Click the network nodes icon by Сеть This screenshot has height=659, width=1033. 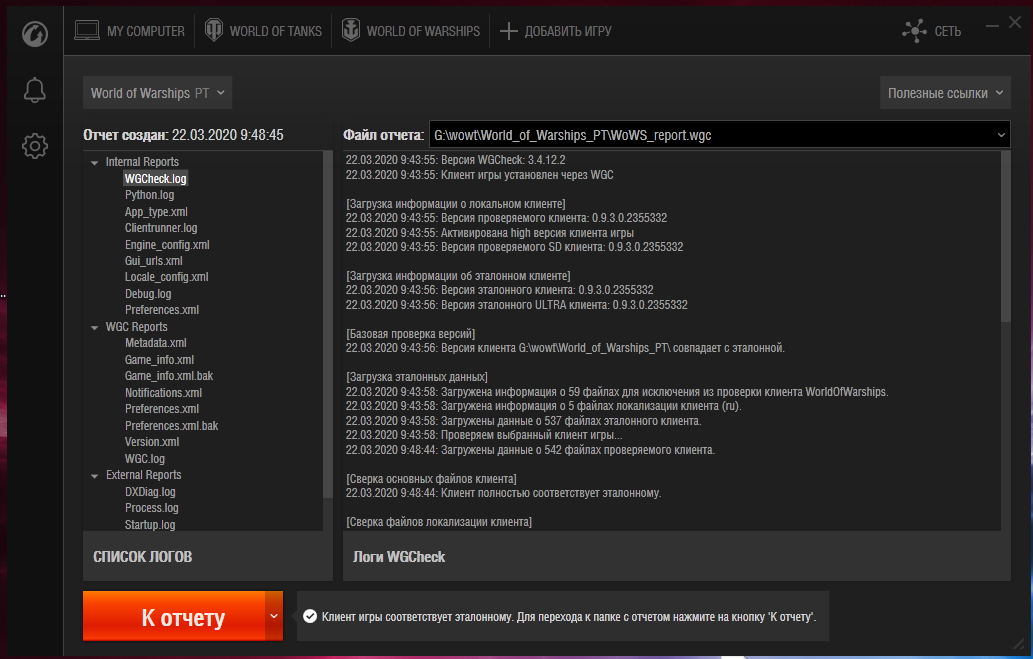pyautogui.click(x=914, y=31)
